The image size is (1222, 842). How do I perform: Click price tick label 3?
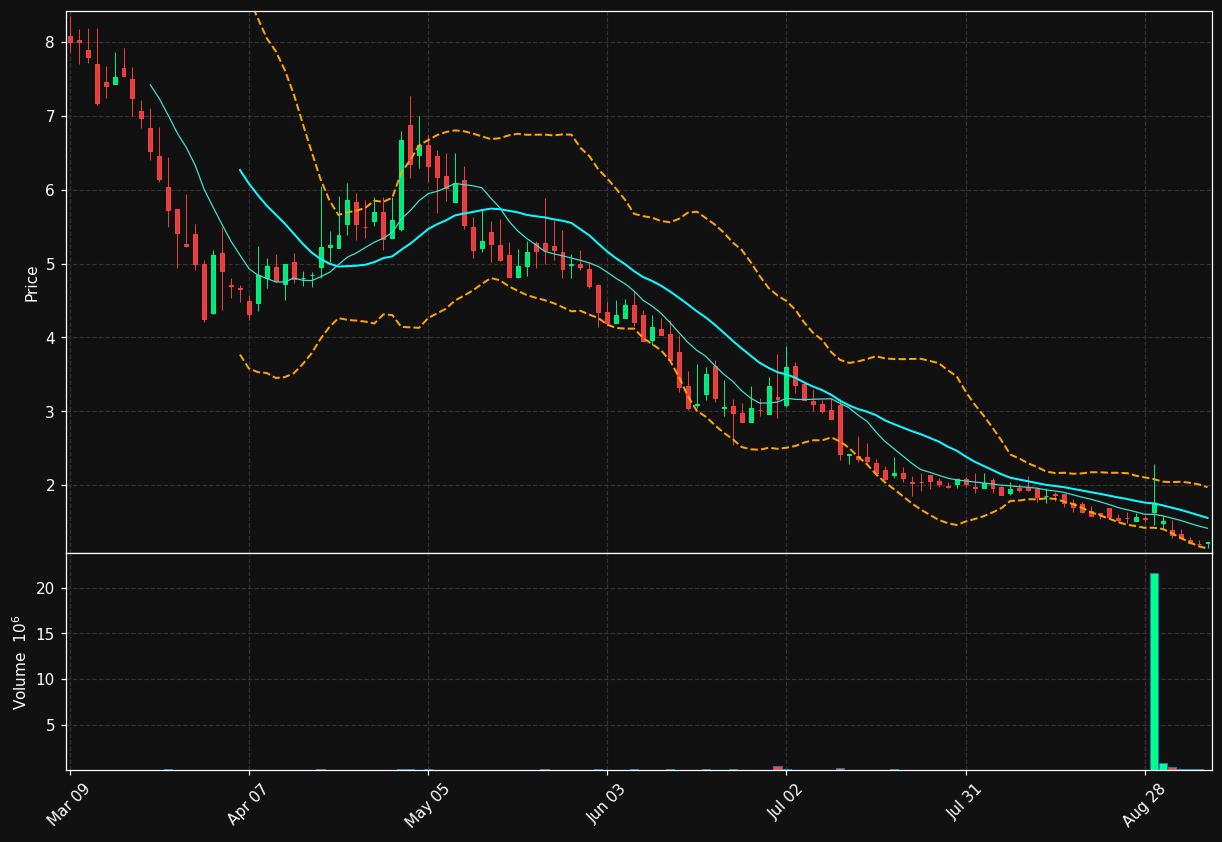point(49,412)
